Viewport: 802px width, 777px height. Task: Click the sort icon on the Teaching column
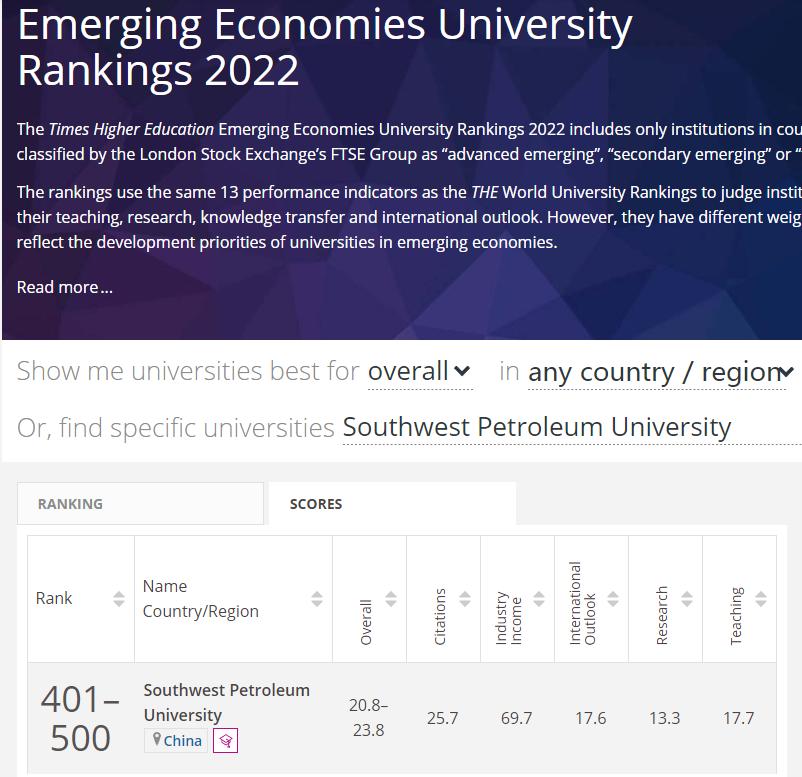coord(759,598)
